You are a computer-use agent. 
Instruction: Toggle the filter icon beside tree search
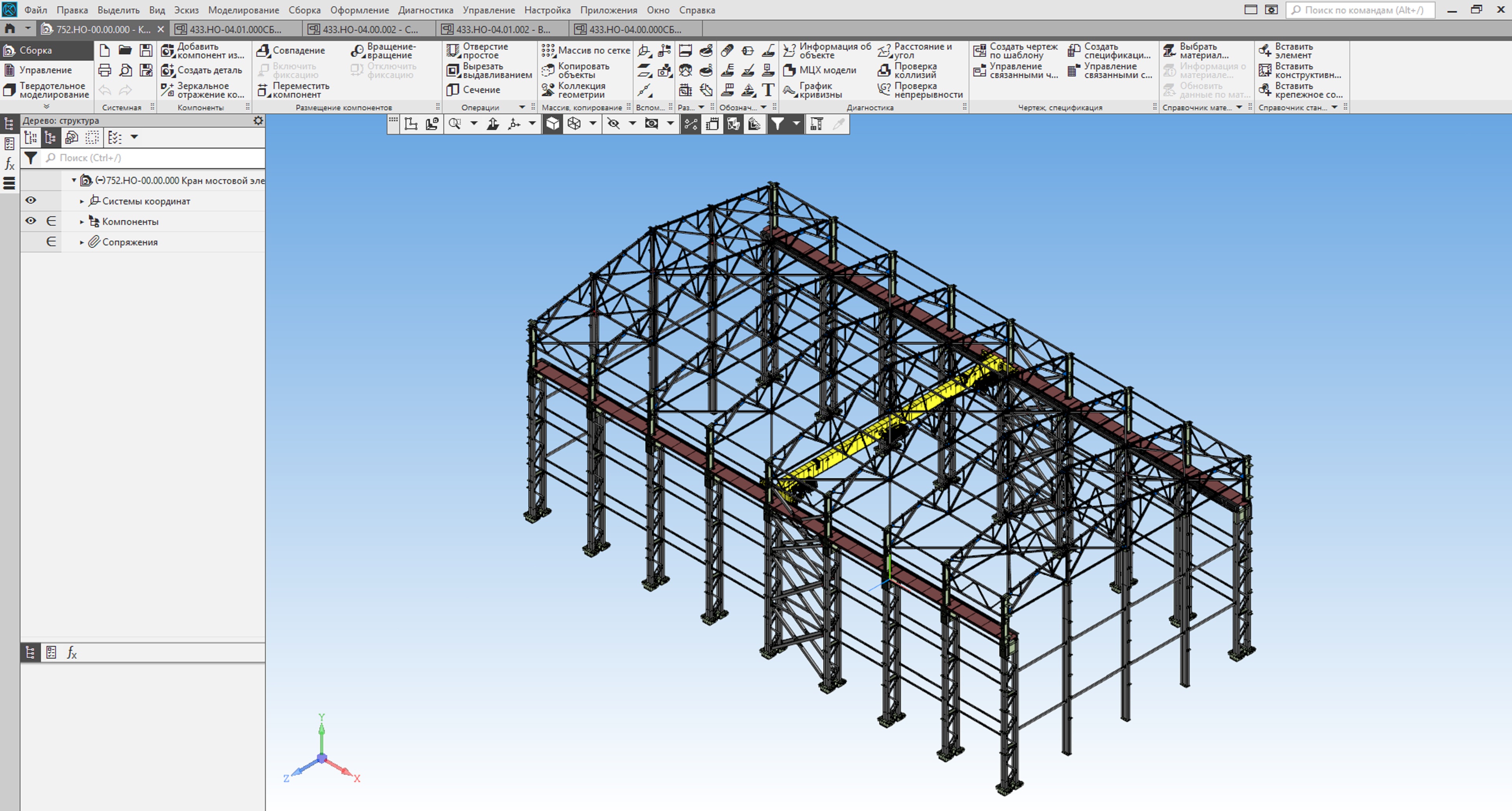(x=31, y=158)
